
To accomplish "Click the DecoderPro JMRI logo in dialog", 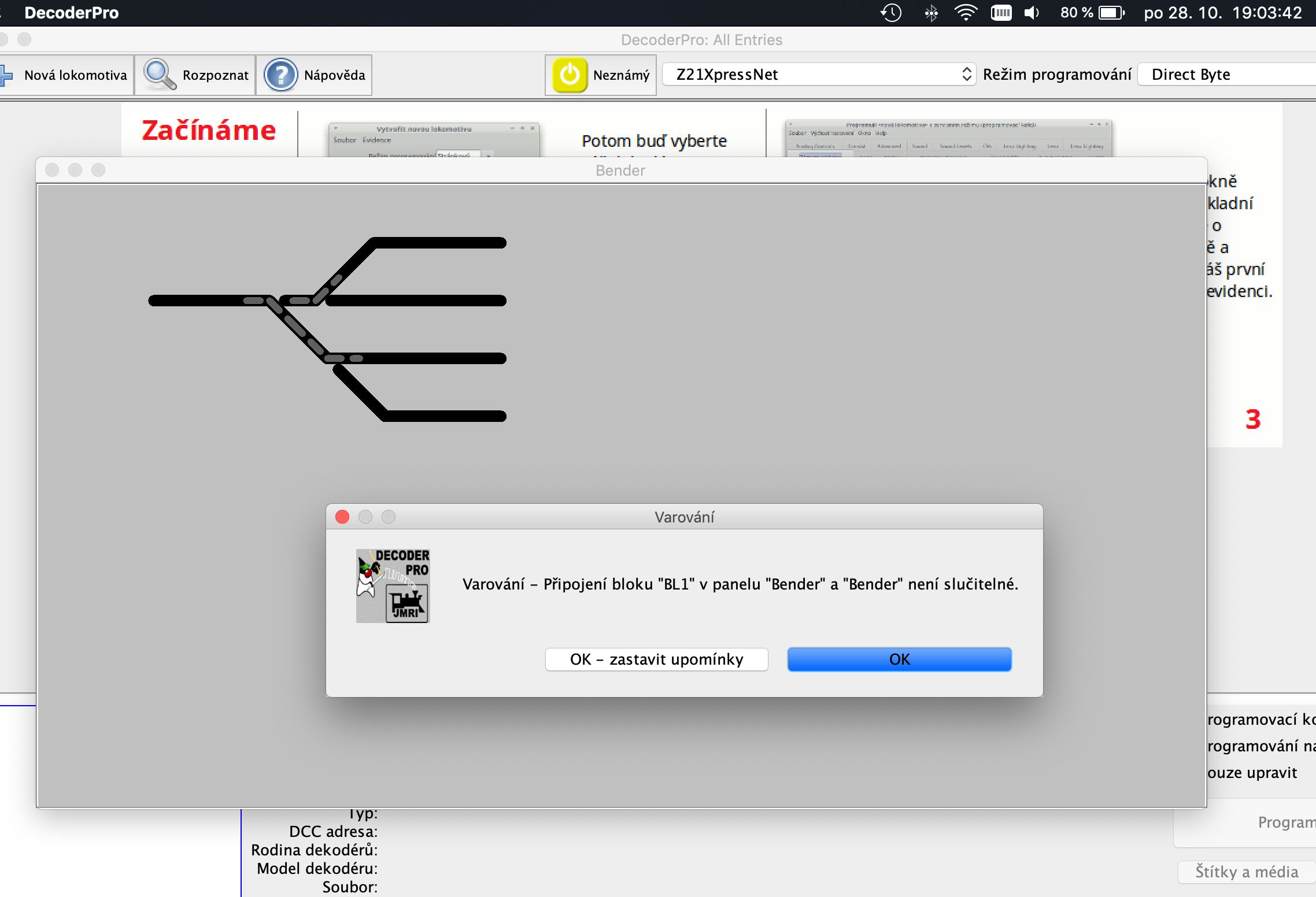I will (x=393, y=585).
